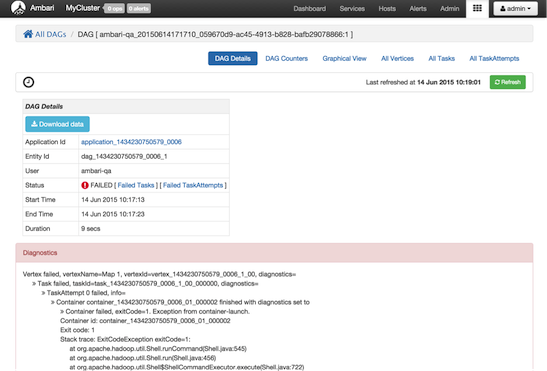Follow the Failed TaskAttempts link
This screenshot has height=371, width=547.
coord(193,185)
